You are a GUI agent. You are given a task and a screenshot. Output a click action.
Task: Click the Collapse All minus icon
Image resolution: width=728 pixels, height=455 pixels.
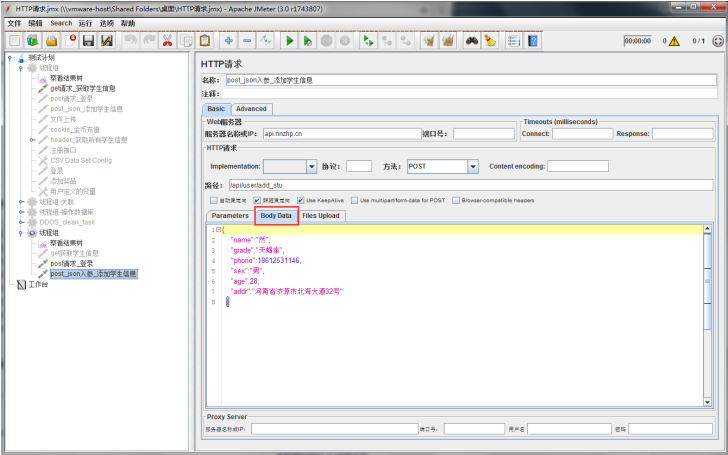pos(247,41)
